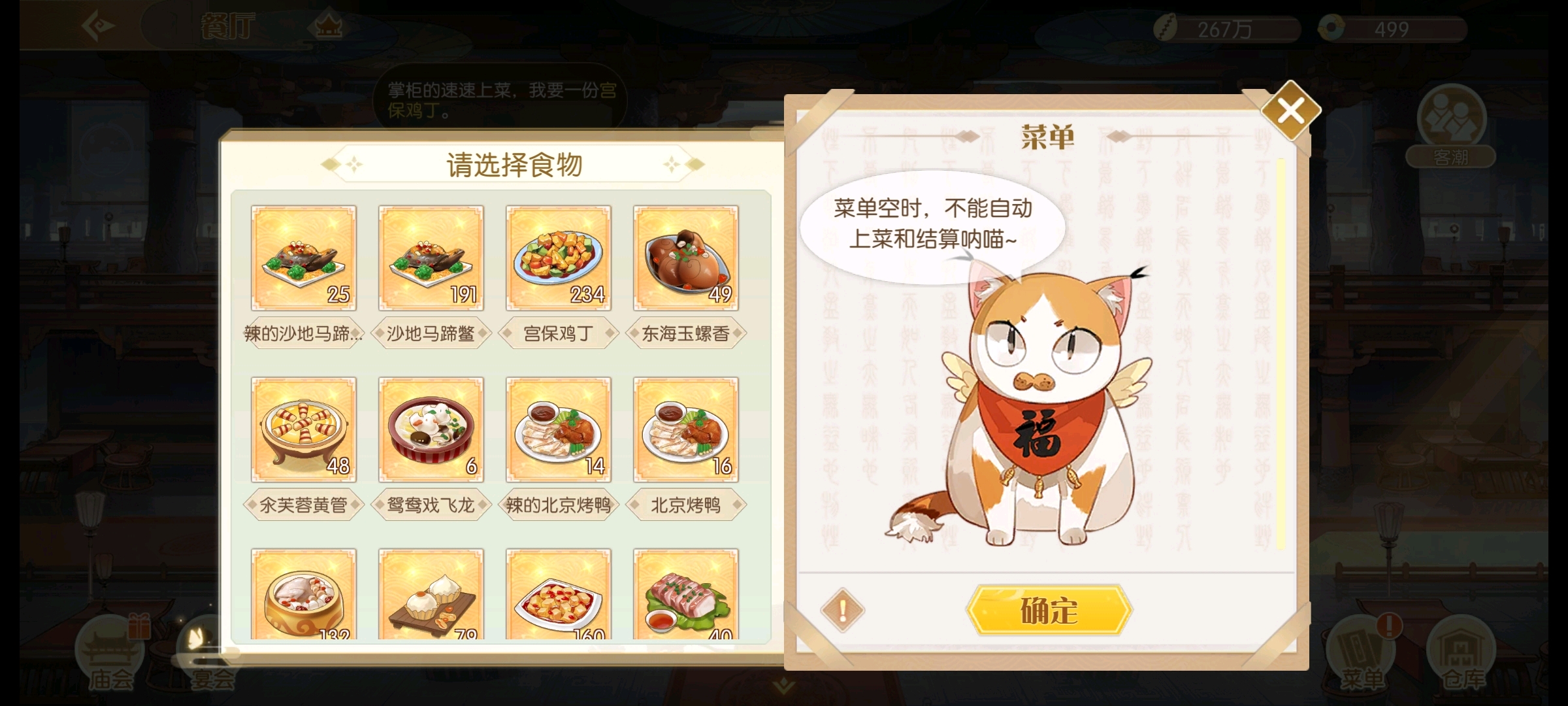
Task: Click the menu panel yellow scrollbar
Action: (1281, 353)
